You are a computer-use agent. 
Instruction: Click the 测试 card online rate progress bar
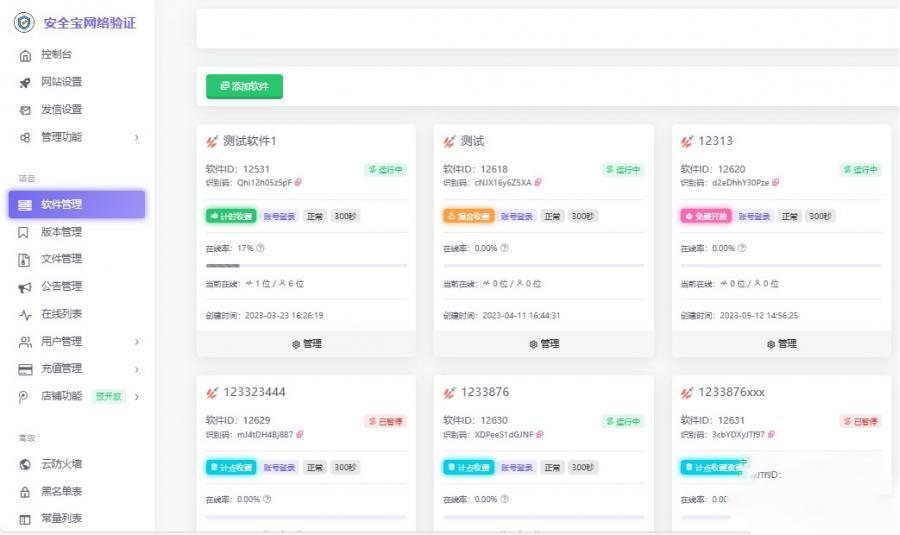tap(544, 266)
